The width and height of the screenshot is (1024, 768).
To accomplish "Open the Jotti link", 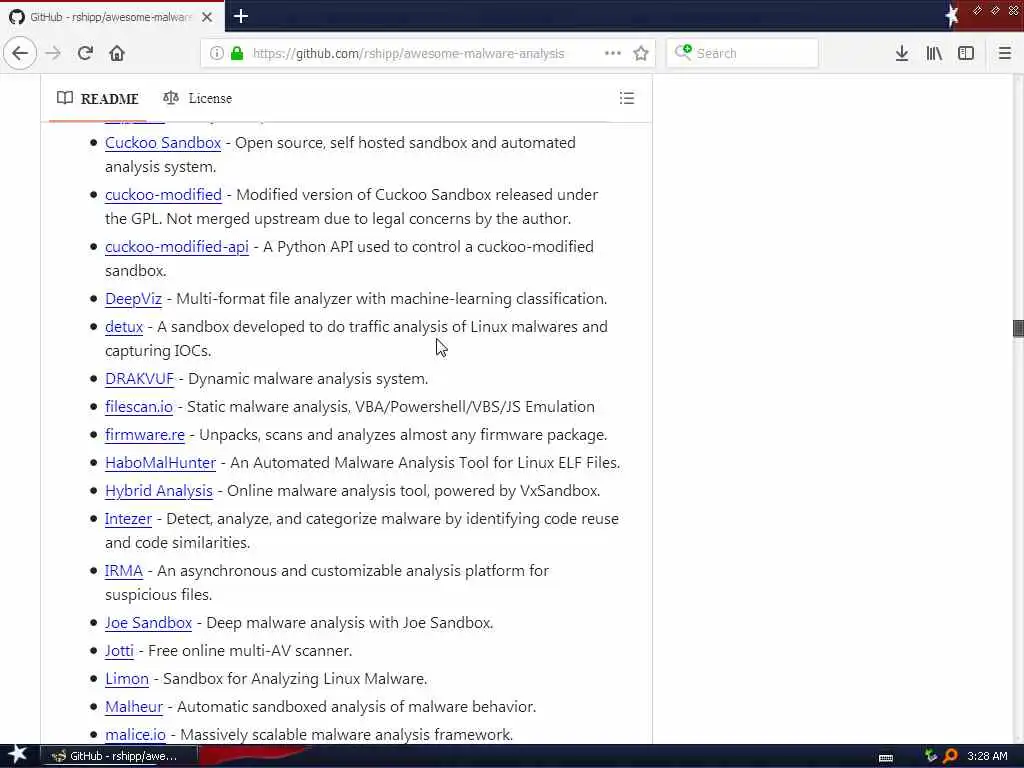I will (x=119, y=651).
